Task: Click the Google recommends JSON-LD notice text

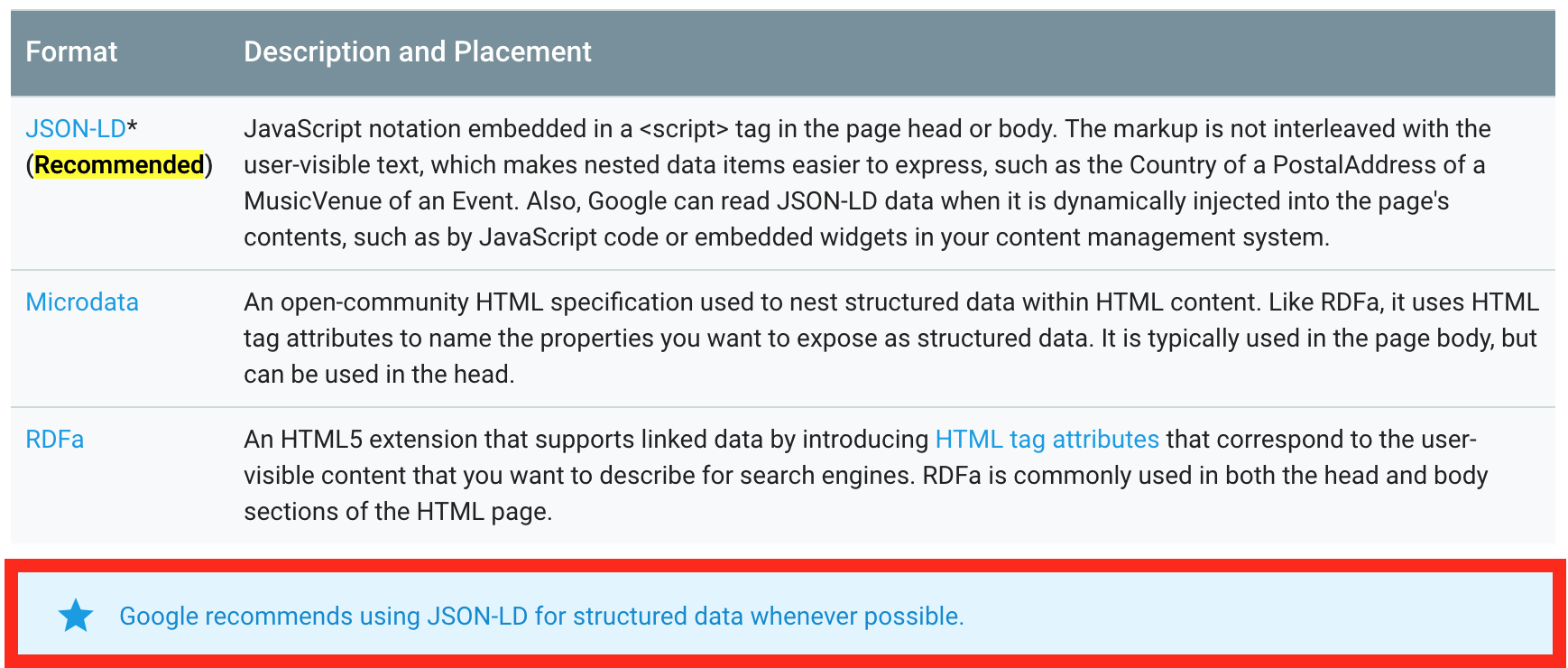Action: coord(541,616)
